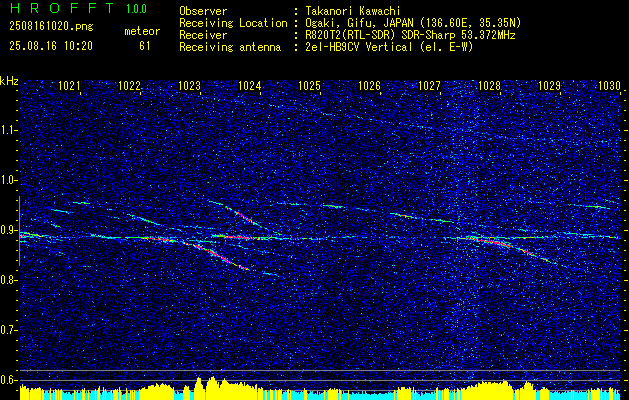The image size is (629, 400).
Task: Click the file name 2508161020.png
Action: 51,27
